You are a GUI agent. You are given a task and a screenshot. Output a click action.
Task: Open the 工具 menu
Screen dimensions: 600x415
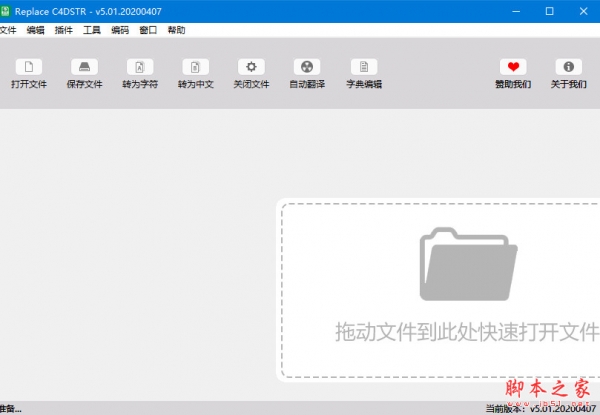point(92,30)
